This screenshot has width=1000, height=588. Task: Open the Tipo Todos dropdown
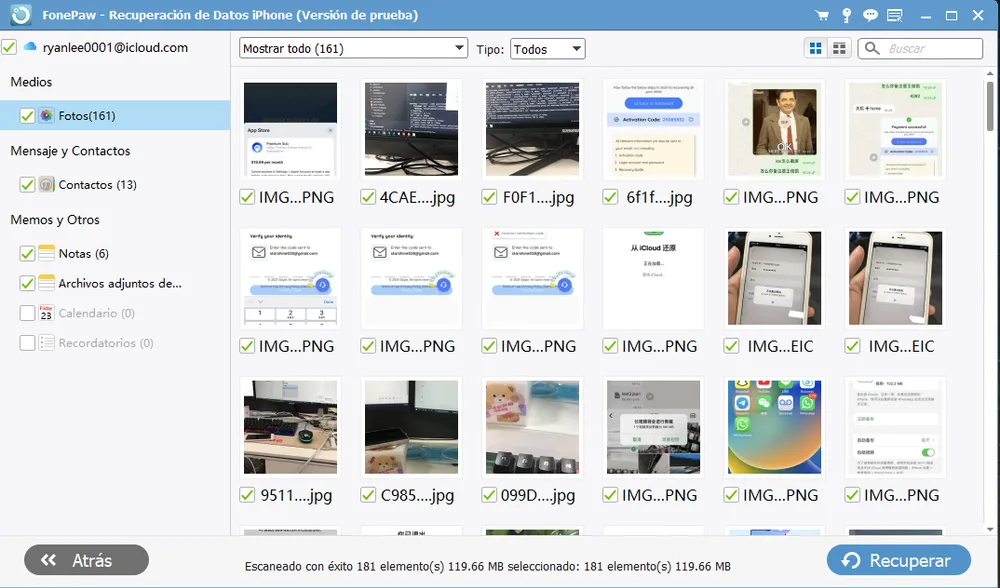coord(548,48)
